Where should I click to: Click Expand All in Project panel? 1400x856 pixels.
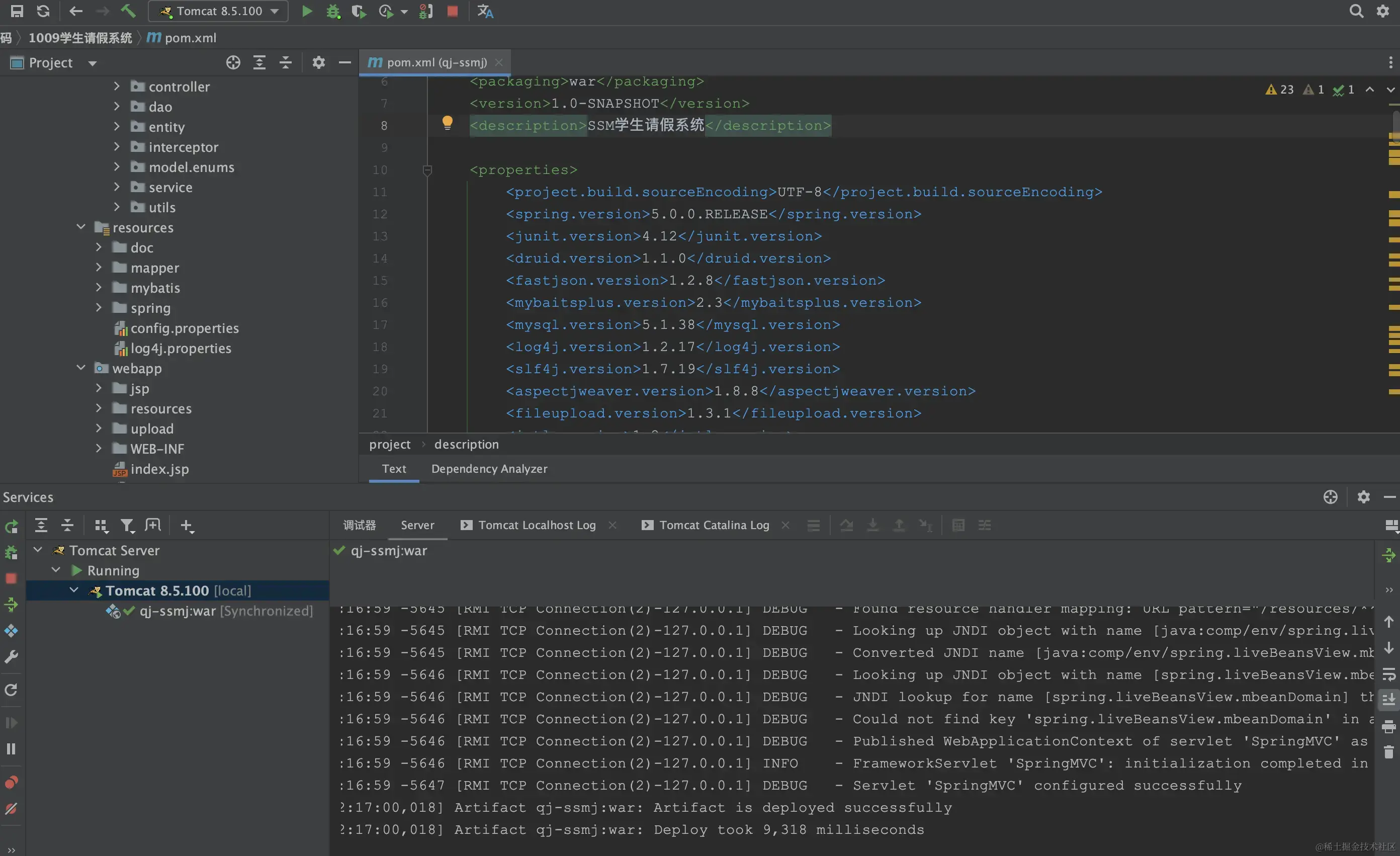[259, 62]
